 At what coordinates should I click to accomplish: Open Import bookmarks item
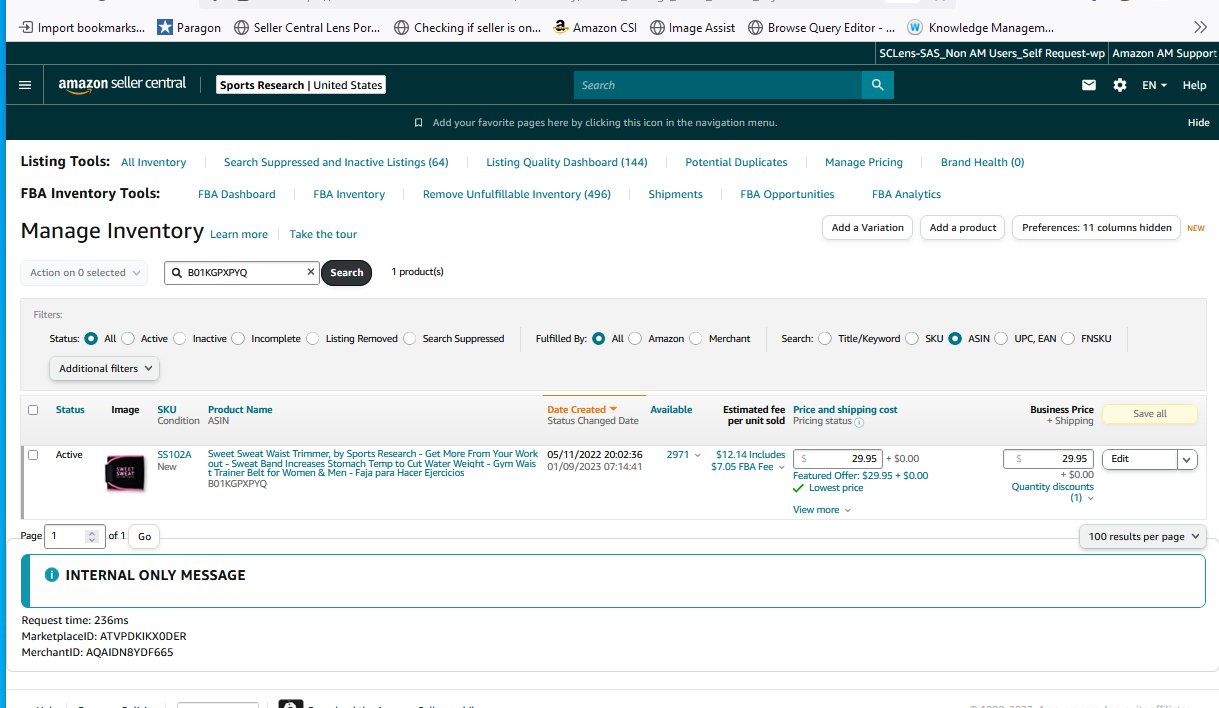[82, 27]
